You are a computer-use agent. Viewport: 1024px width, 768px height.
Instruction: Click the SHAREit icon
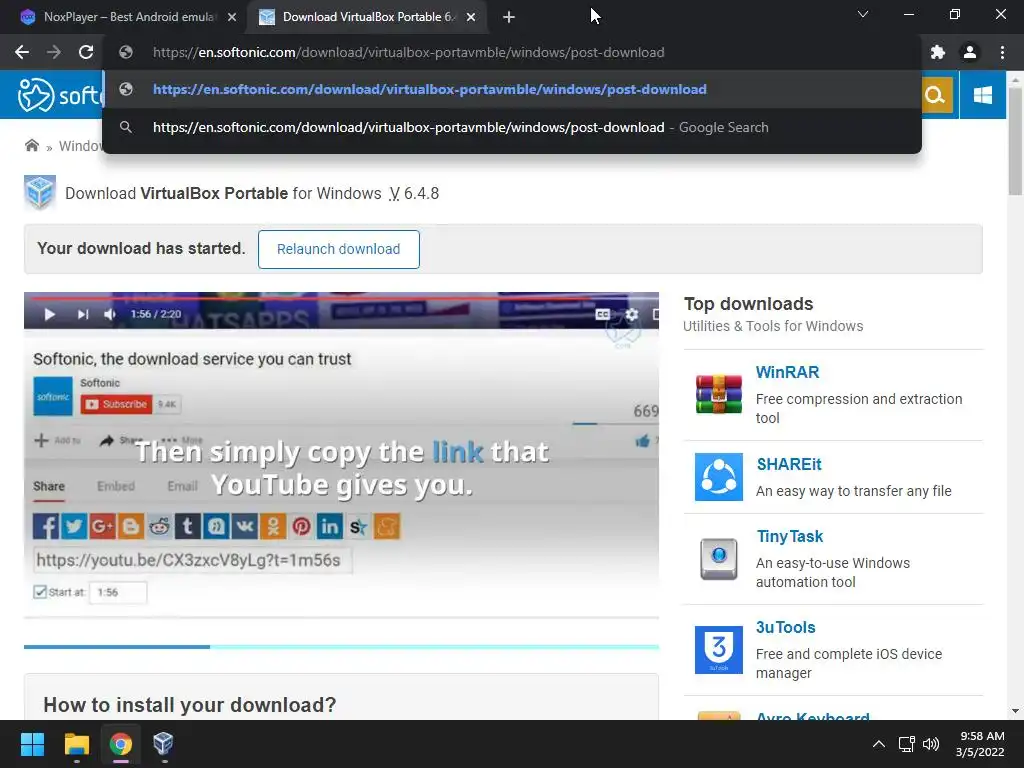[718, 477]
